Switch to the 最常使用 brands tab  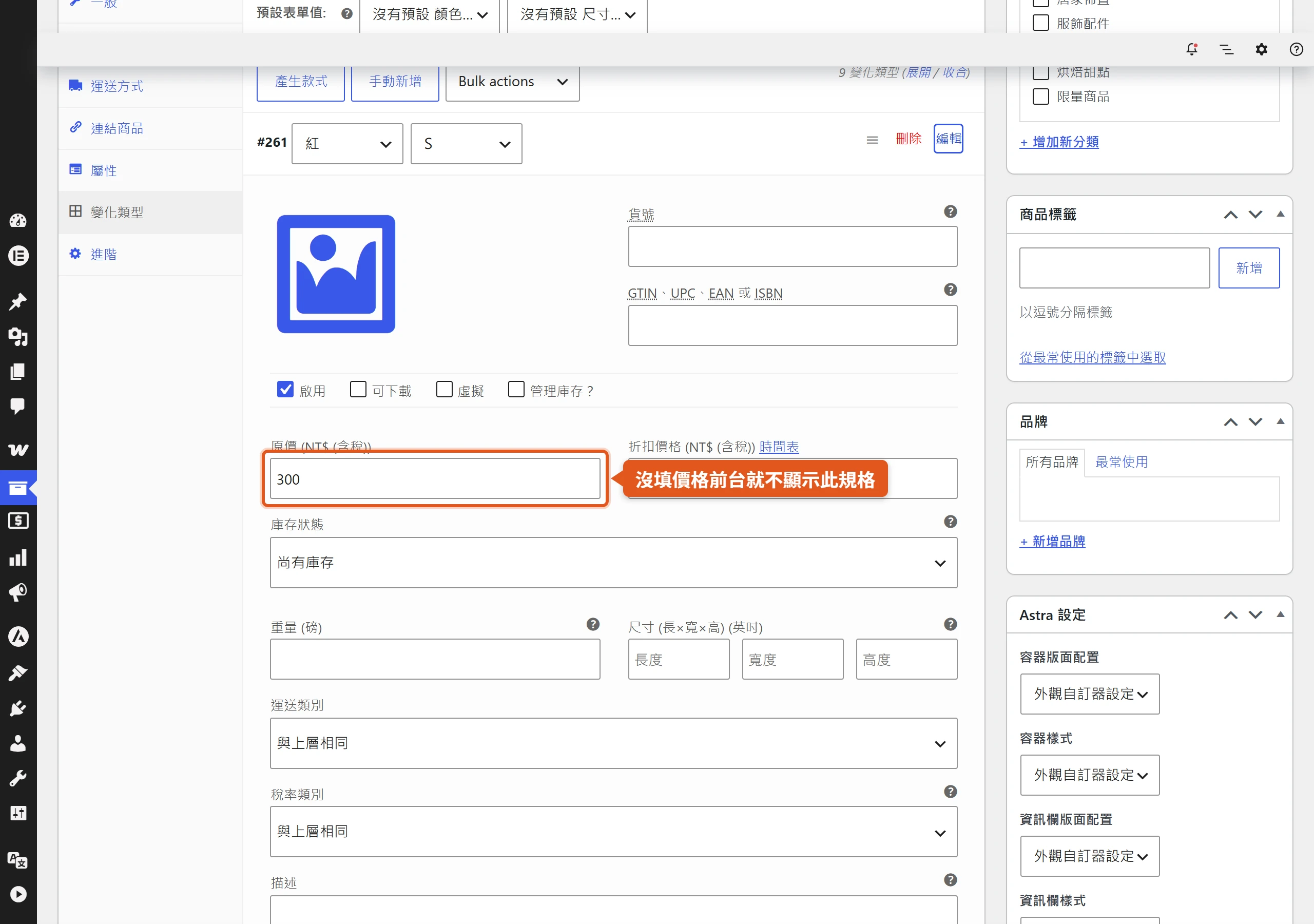pyautogui.click(x=1121, y=462)
